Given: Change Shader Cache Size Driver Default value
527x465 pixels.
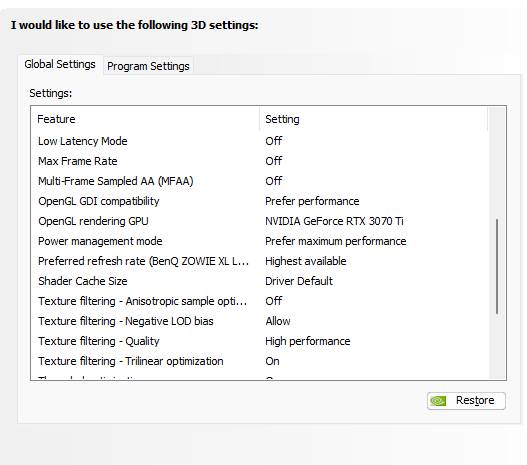Looking at the screenshot, I should tap(299, 281).
